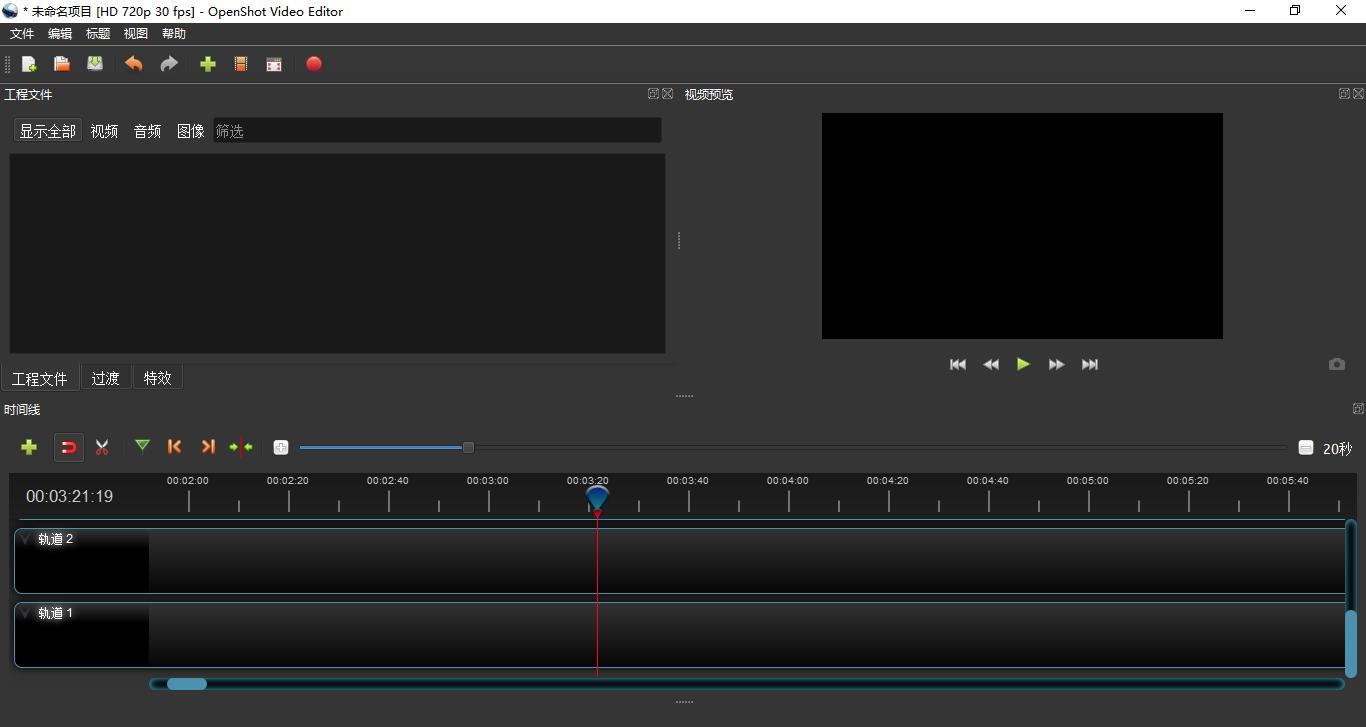
Task: Expand the 轨道 2 track arrow
Action: (25, 539)
